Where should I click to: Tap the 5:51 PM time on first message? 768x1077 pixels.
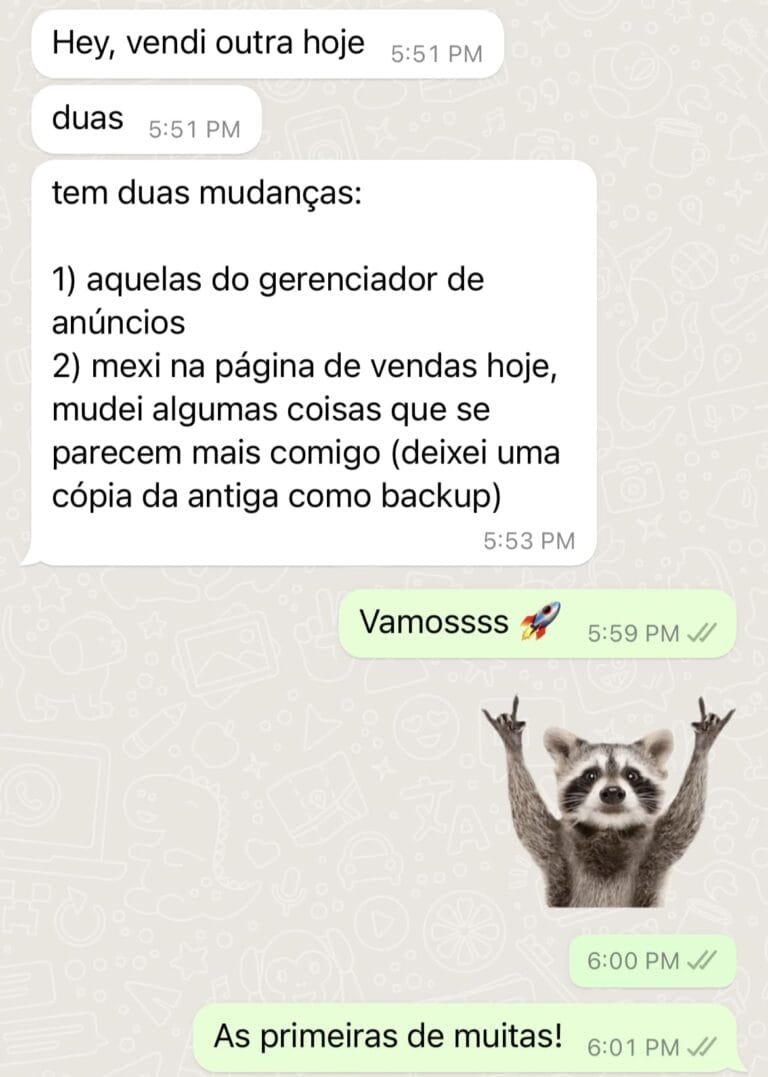pos(437,54)
